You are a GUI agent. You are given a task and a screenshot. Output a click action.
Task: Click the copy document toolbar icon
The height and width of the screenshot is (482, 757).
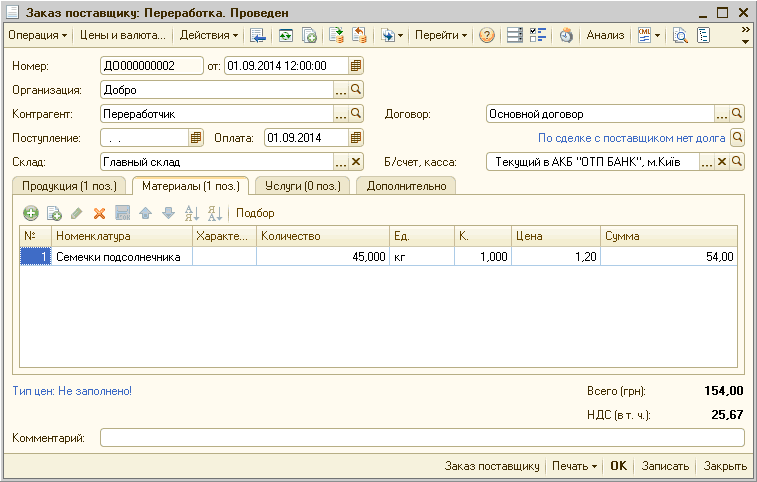[x=309, y=35]
